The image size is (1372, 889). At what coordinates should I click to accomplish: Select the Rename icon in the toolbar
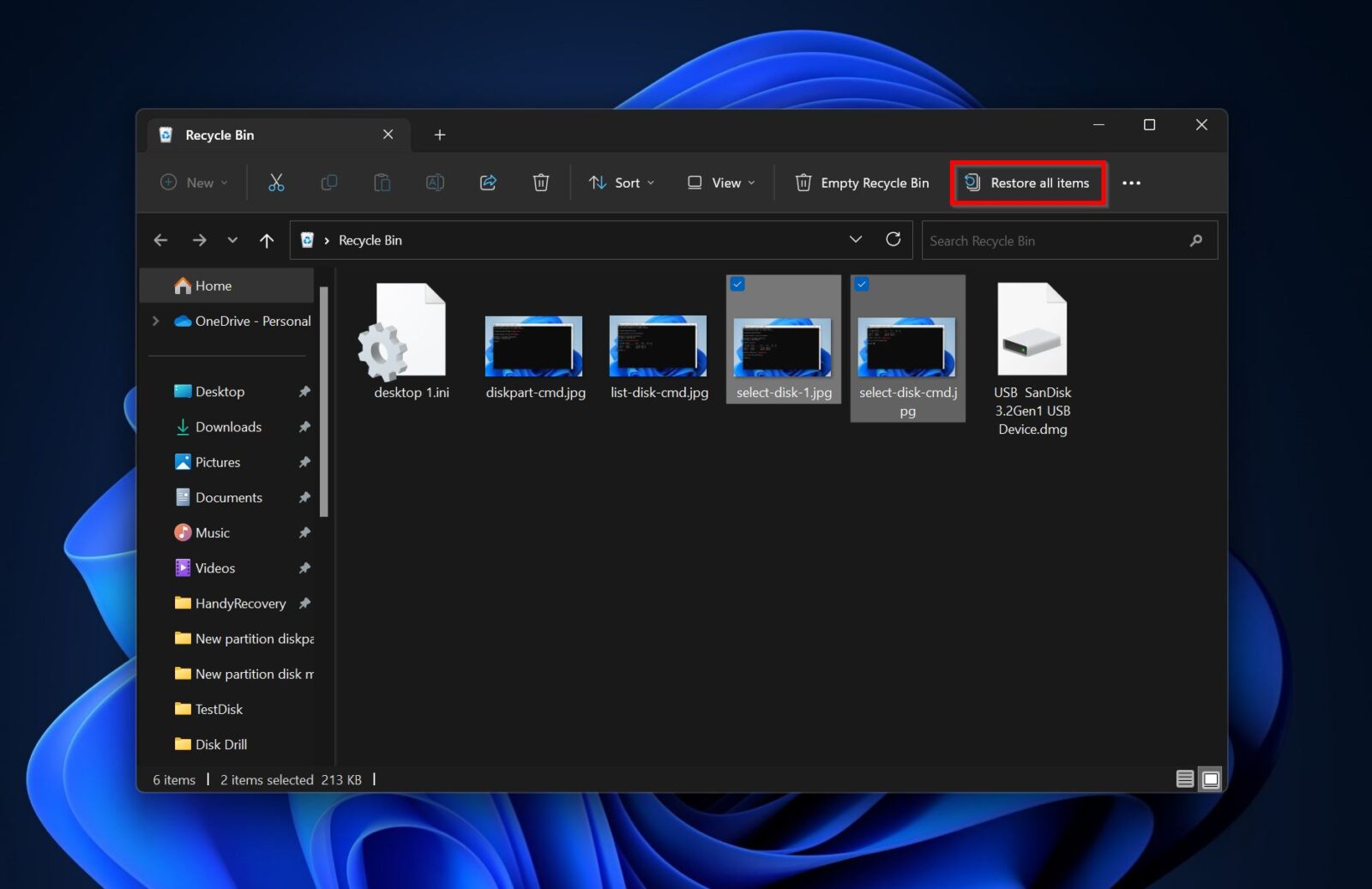[x=435, y=183]
